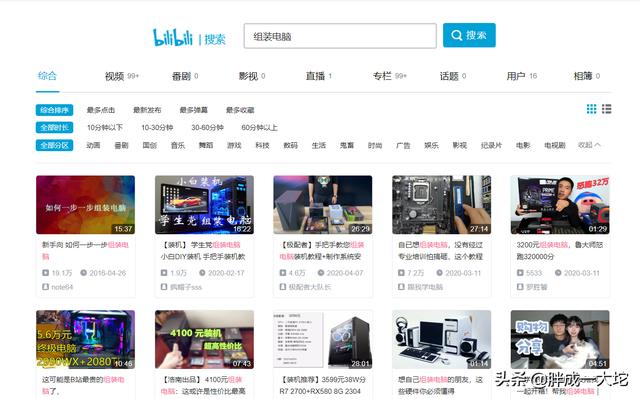This screenshot has height=399, width=640.
Task: Open the 01:29 3200元 video thumbnail
Action: pyautogui.click(x=560, y=205)
